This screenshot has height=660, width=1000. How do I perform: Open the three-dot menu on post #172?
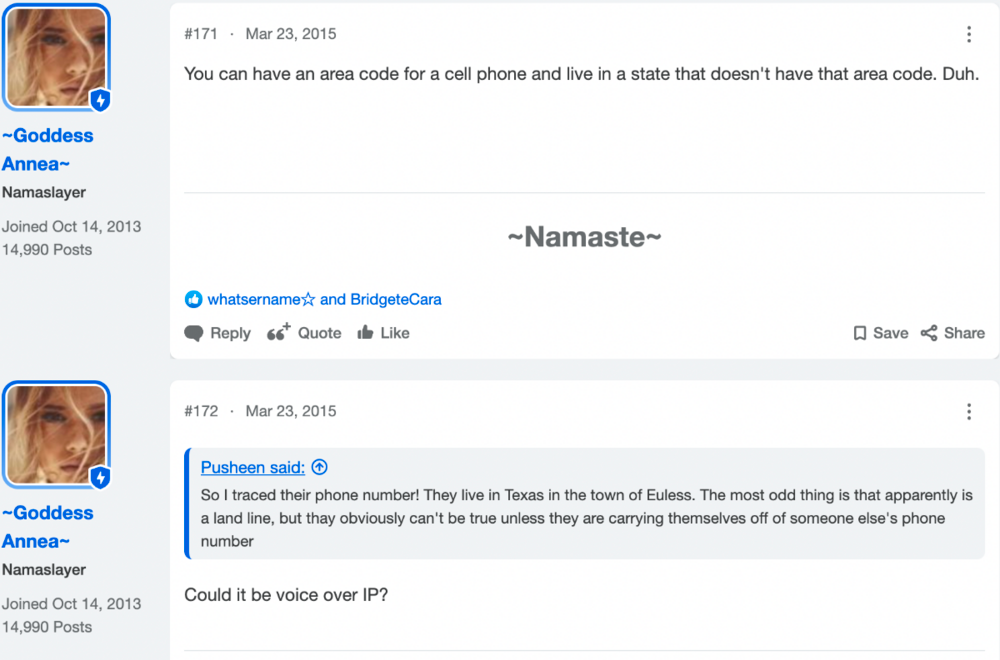pos(969,412)
